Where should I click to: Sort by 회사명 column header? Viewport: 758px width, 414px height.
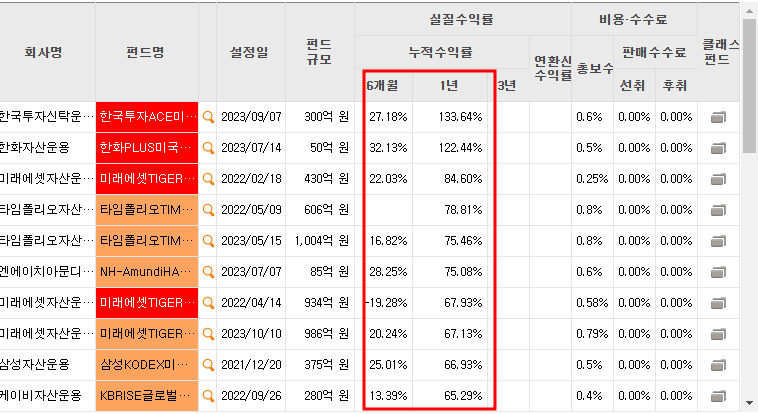click(x=44, y=52)
